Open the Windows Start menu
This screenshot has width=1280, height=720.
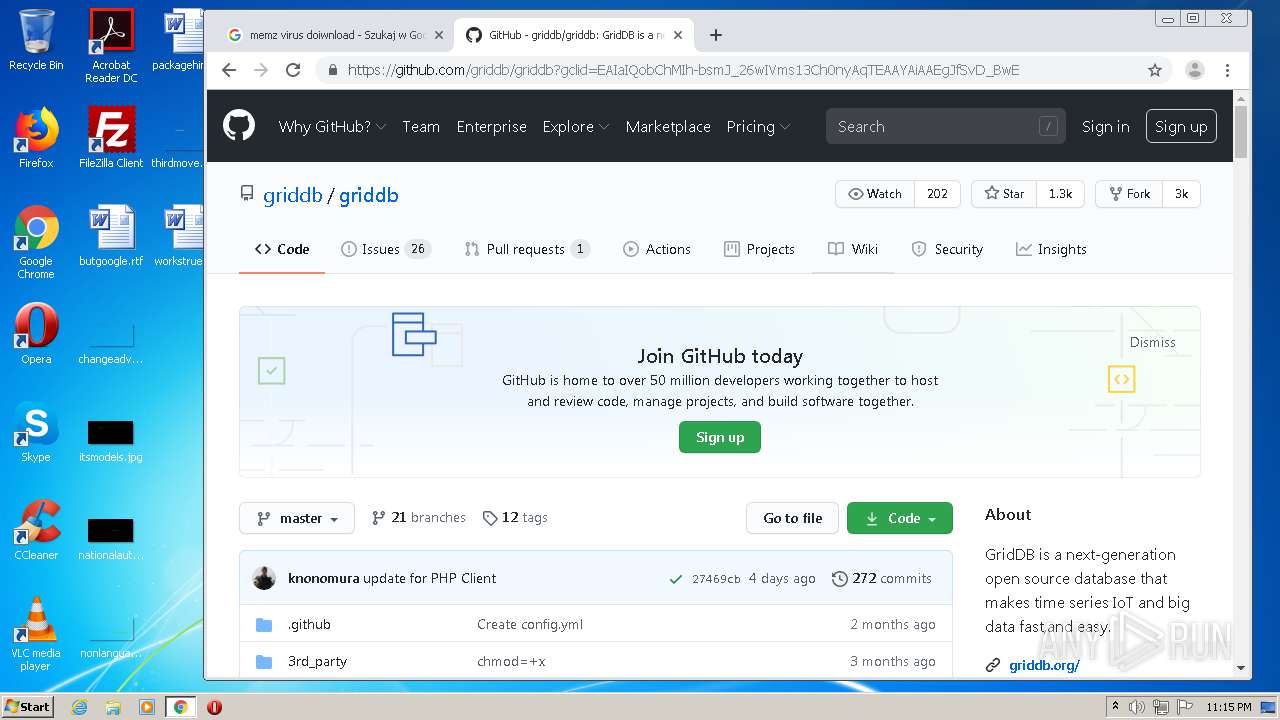(x=28, y=706)
